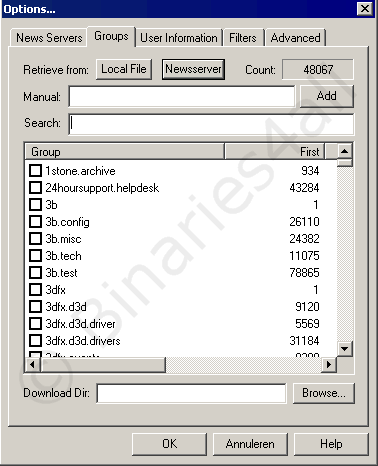The height and width of the screenshot is (466, 378).
Task: Close the Options dialog
Action: tap(365, 8)
